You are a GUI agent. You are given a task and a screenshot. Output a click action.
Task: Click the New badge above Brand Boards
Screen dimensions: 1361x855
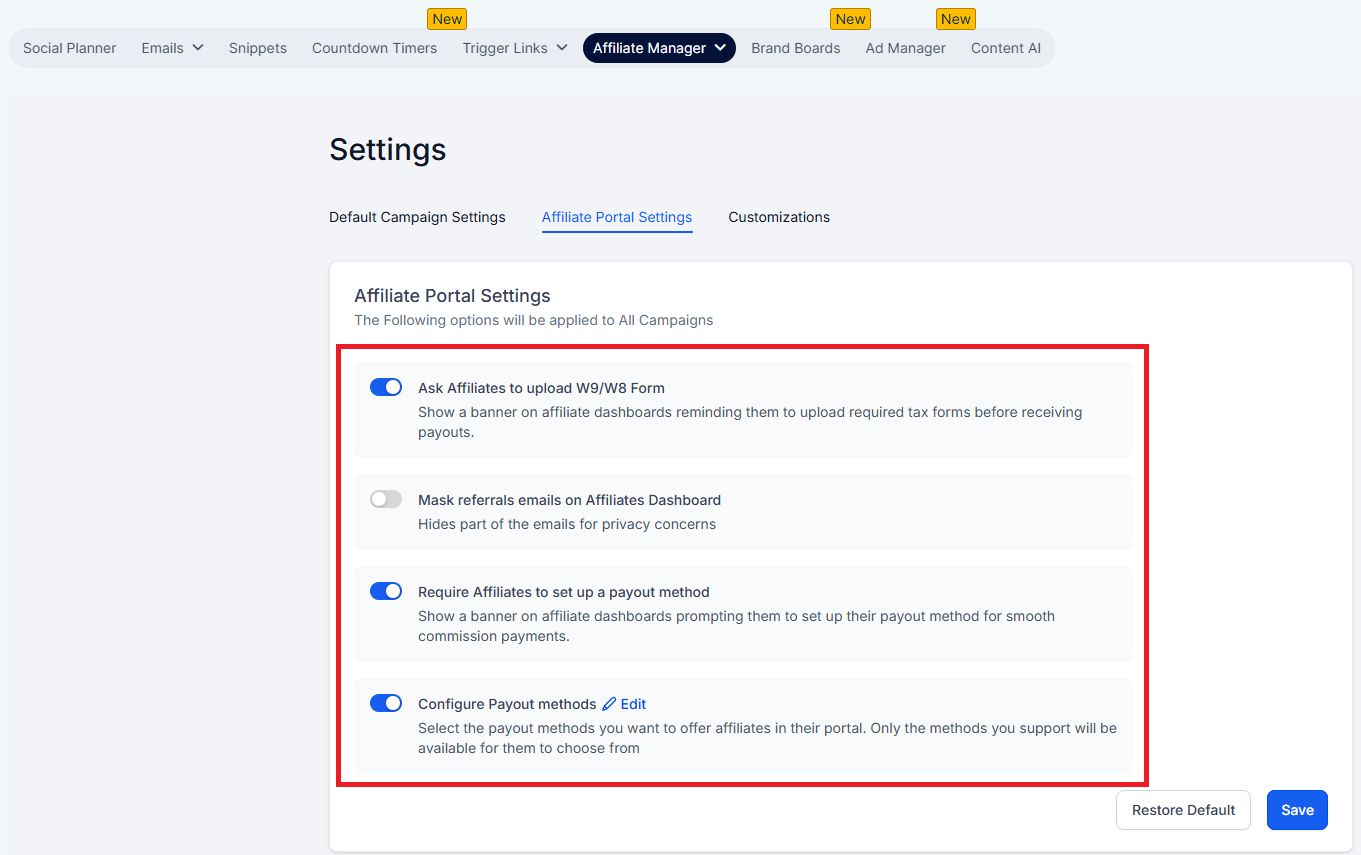[x=850, y=19]
